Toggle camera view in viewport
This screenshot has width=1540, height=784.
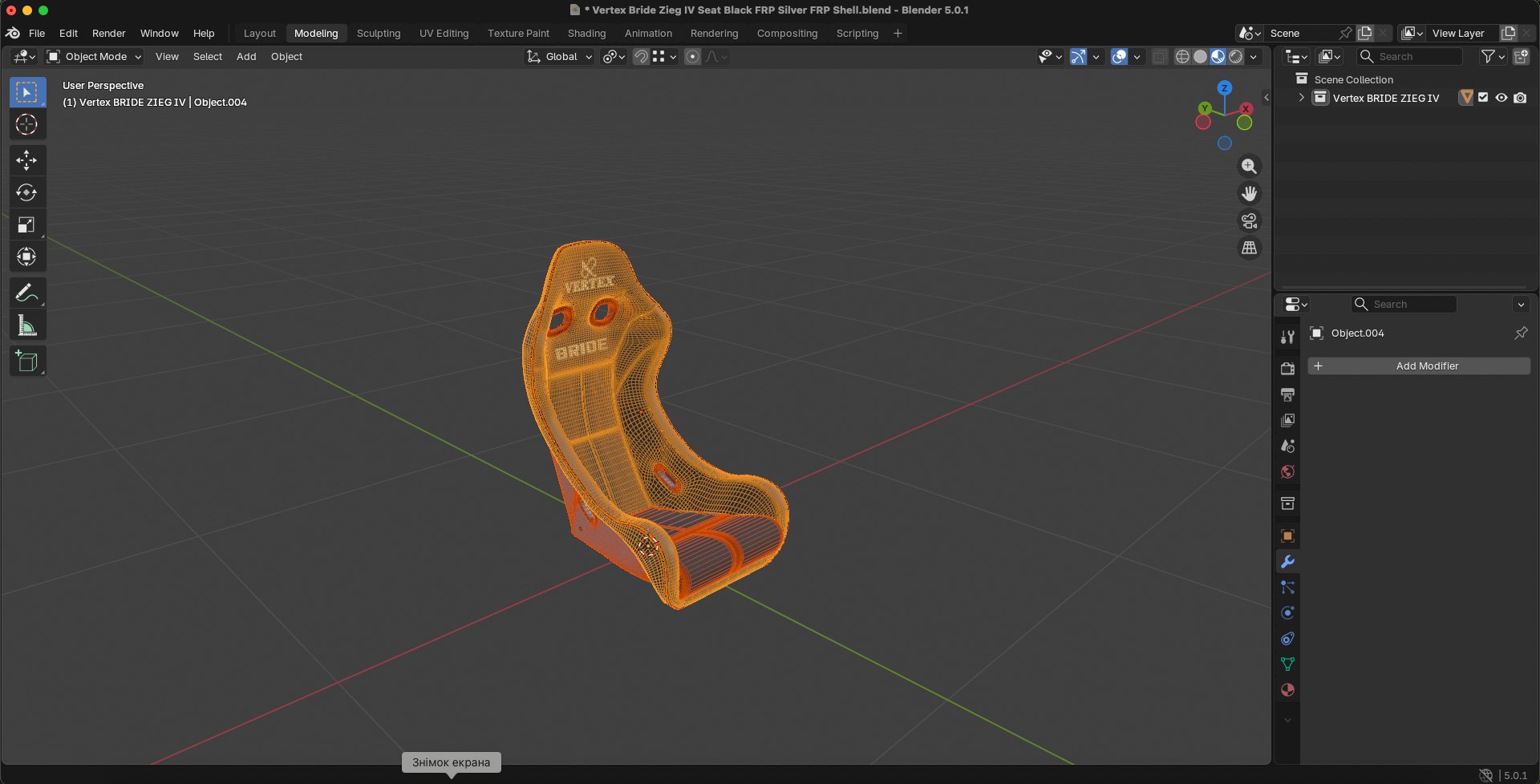point(1249,221)
